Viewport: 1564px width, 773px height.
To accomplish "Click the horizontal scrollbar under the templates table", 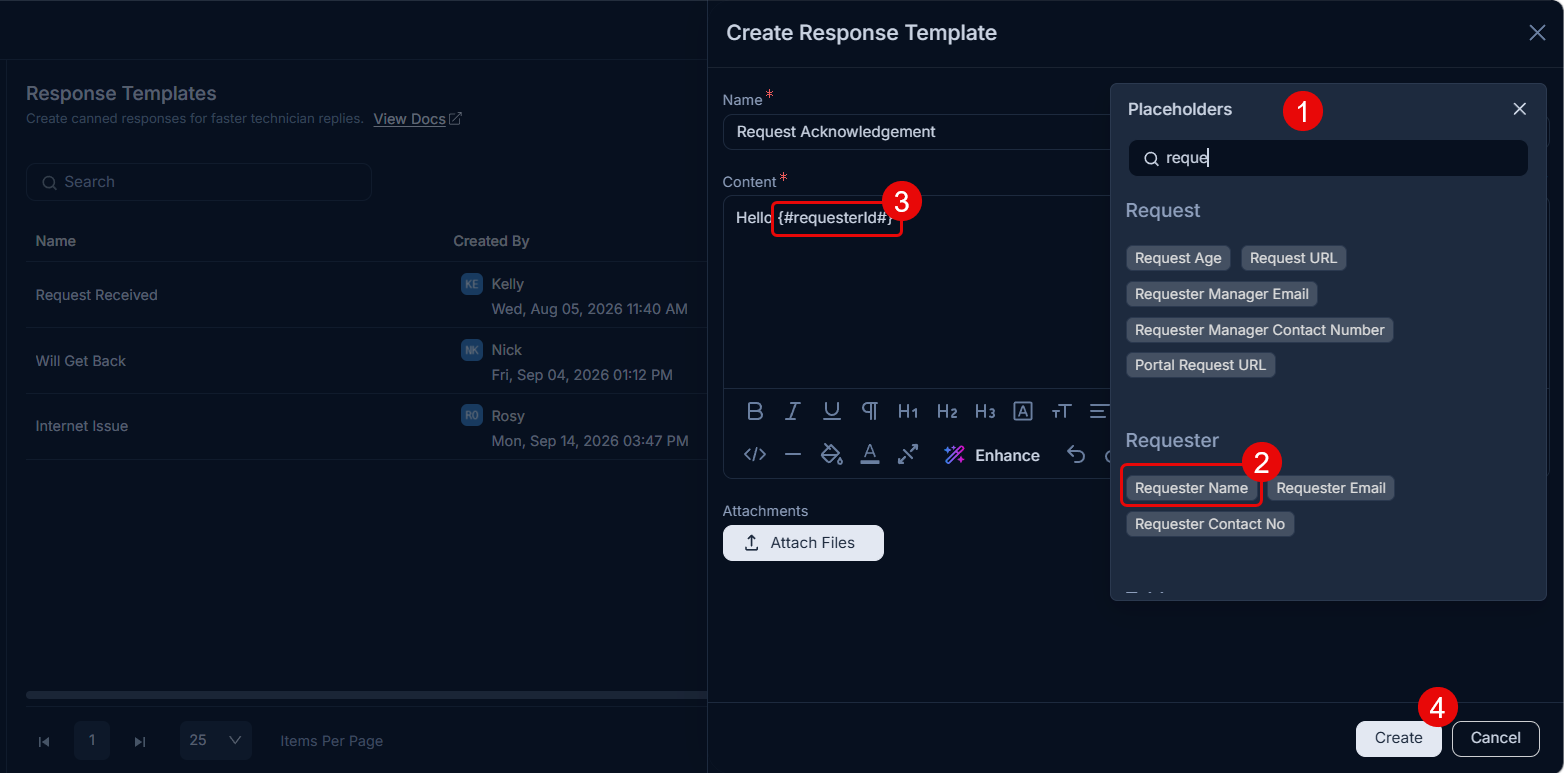I will coord(366,694).
